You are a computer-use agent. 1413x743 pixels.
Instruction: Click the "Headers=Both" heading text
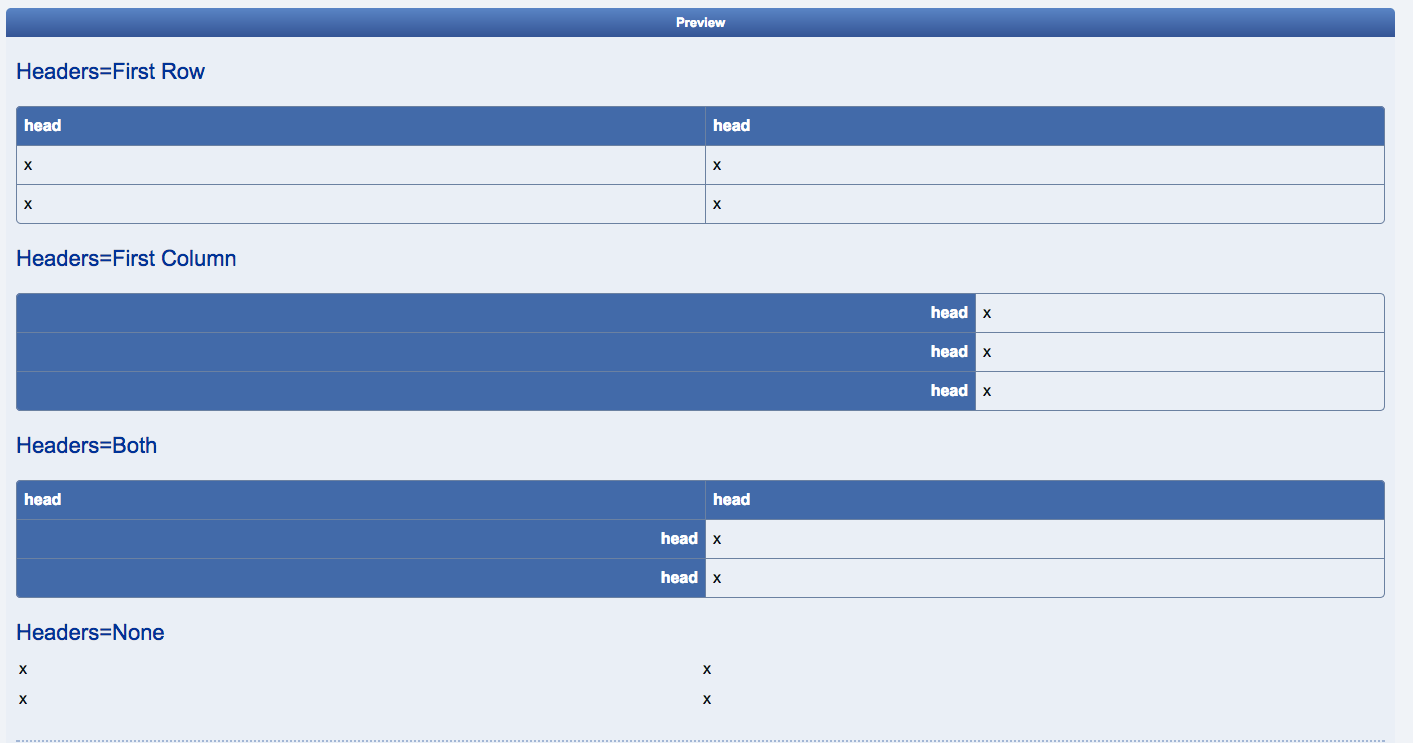point(87,446)
